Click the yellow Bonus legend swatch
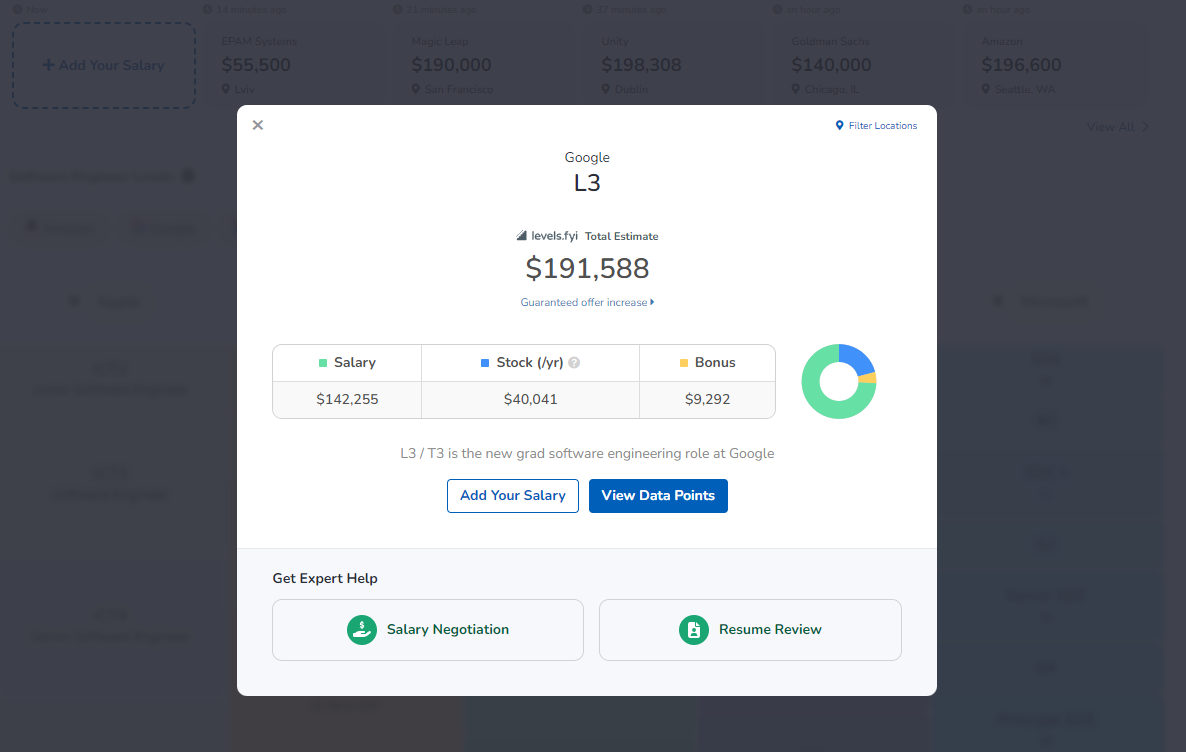The image size is (1186, 752). (684, 363)
